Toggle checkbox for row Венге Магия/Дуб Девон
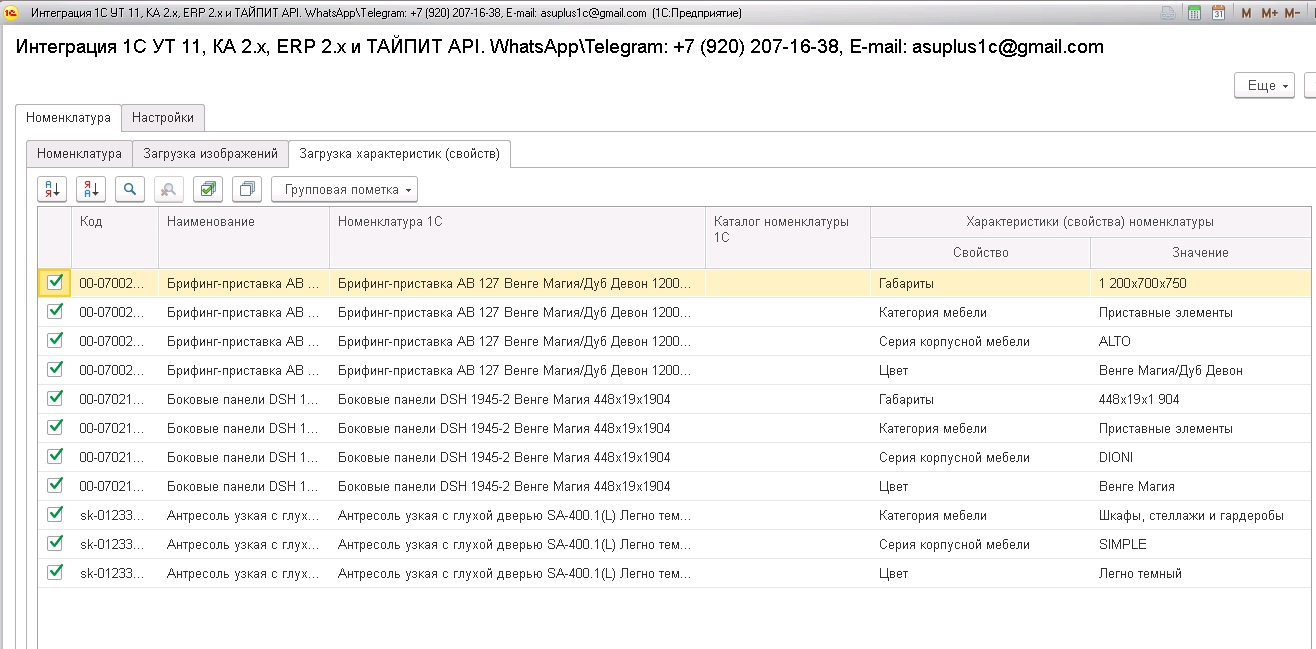The image size is (1316, 649). click(55, 369)
